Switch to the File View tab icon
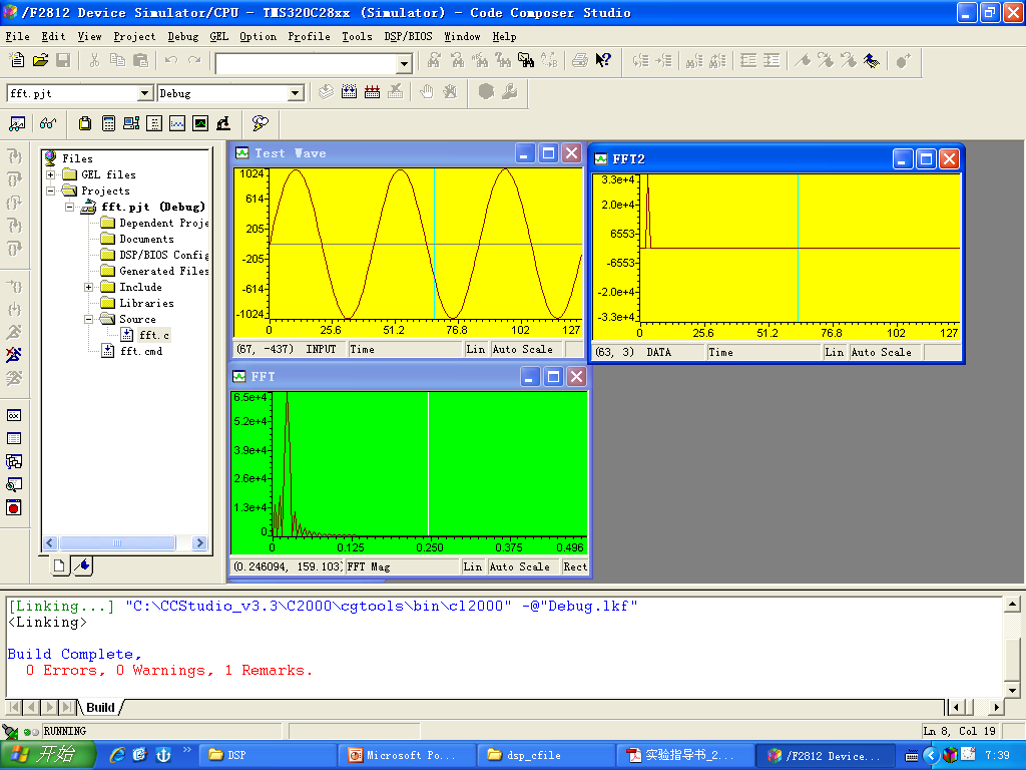The width and height of the screenshot is (1026, 770). 60,566
